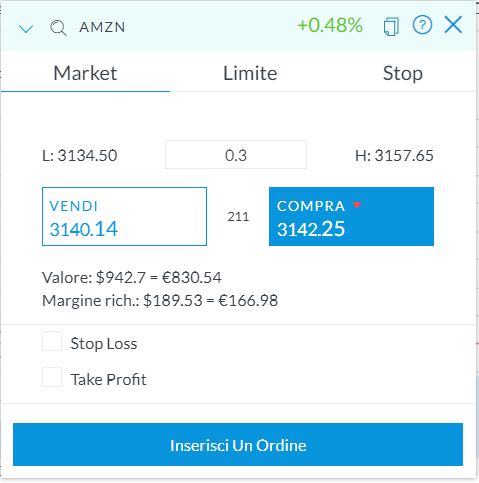Close the AMZN order panel
This screenshot has width=479, height=483.
pos(453,25)
